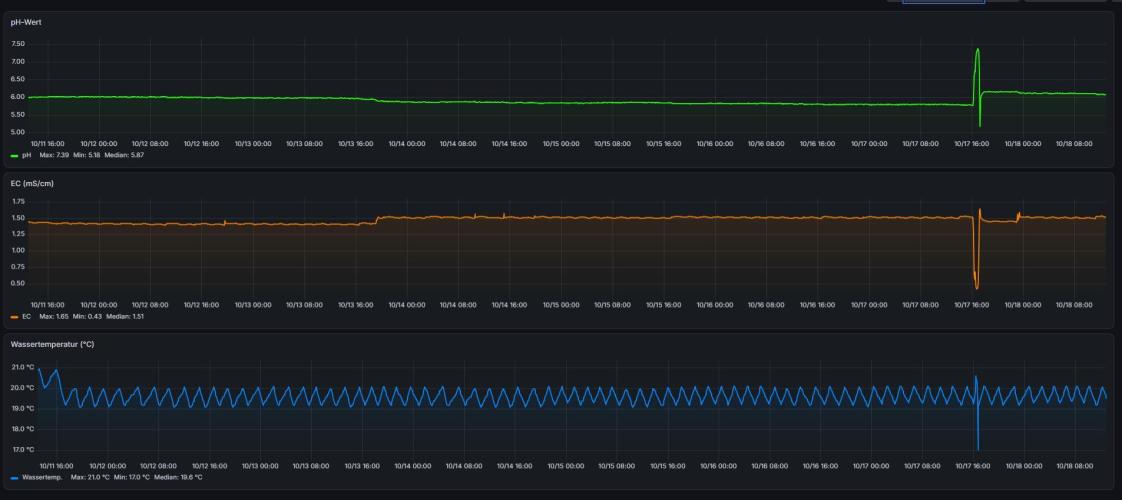This screenshot has height=500, width=1122.
Task: Click the green pH legend color swatch
Action: pyautogui.click(x=14, y=155)
